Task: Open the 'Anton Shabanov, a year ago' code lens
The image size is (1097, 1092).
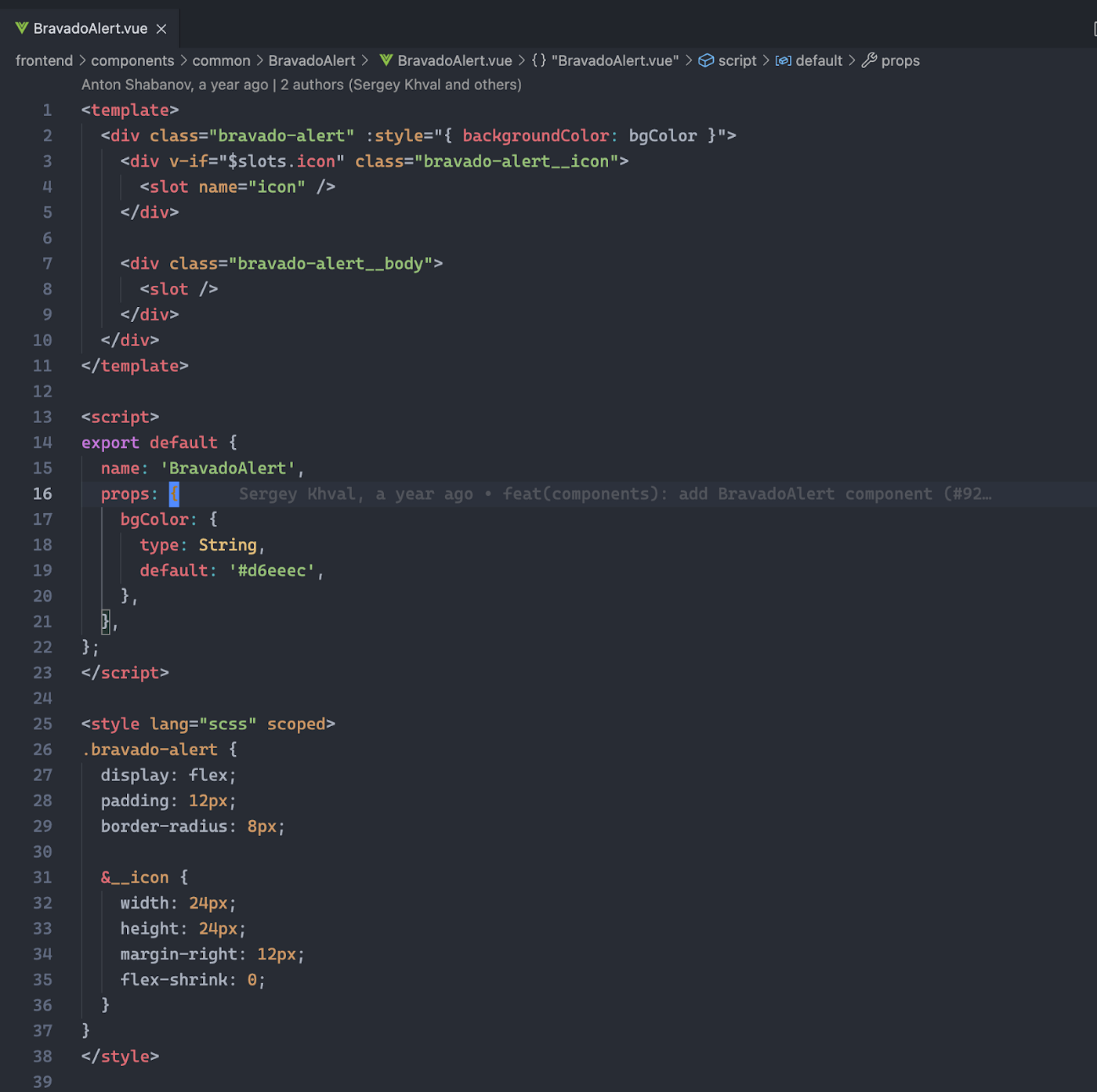Action: [x=175, y=85]
